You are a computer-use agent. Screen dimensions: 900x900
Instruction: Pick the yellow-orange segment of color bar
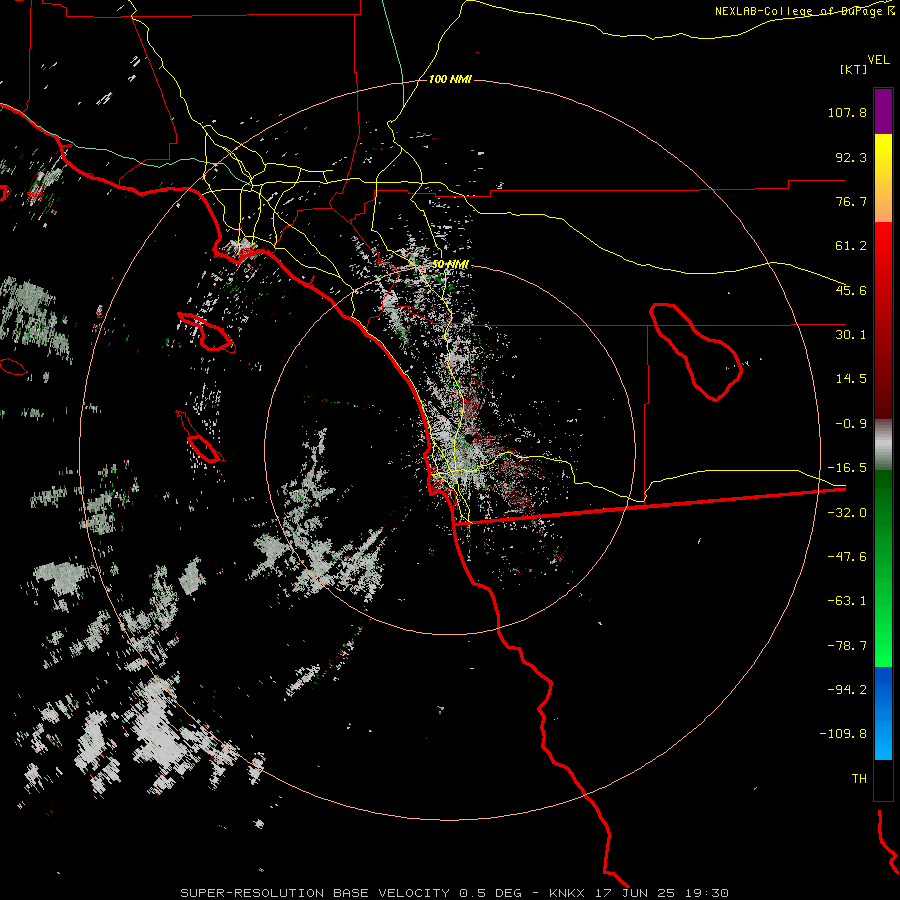(x=883, y=178)
